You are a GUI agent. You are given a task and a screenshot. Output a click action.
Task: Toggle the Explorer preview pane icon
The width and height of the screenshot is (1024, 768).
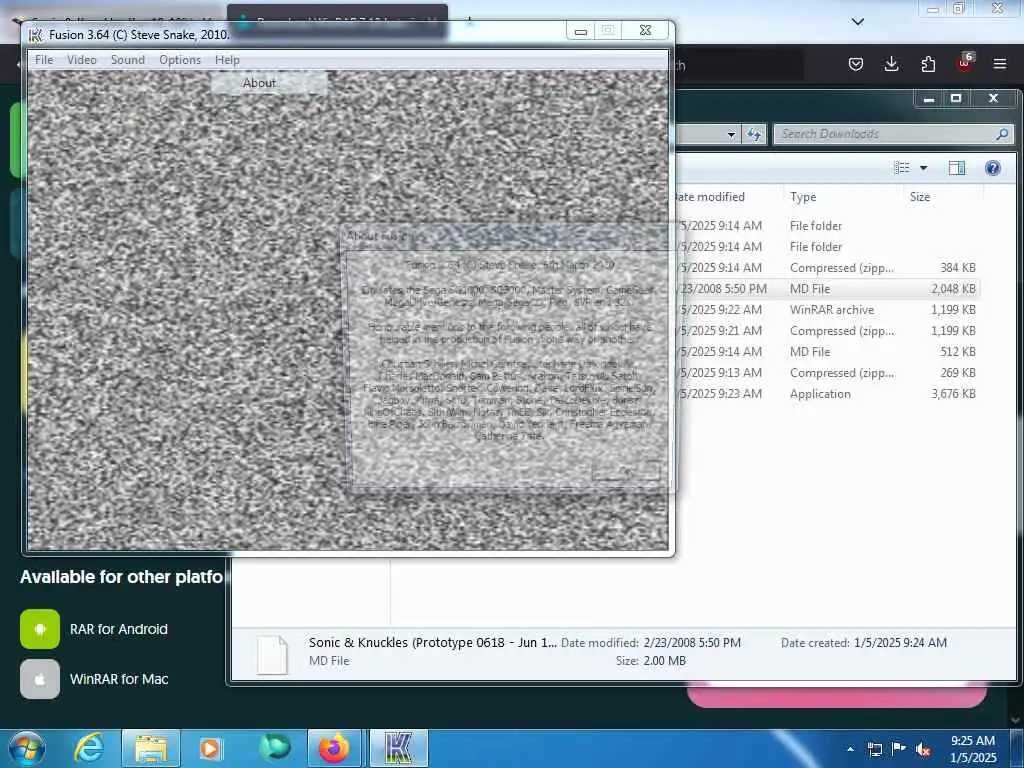(x=957, y=168)
